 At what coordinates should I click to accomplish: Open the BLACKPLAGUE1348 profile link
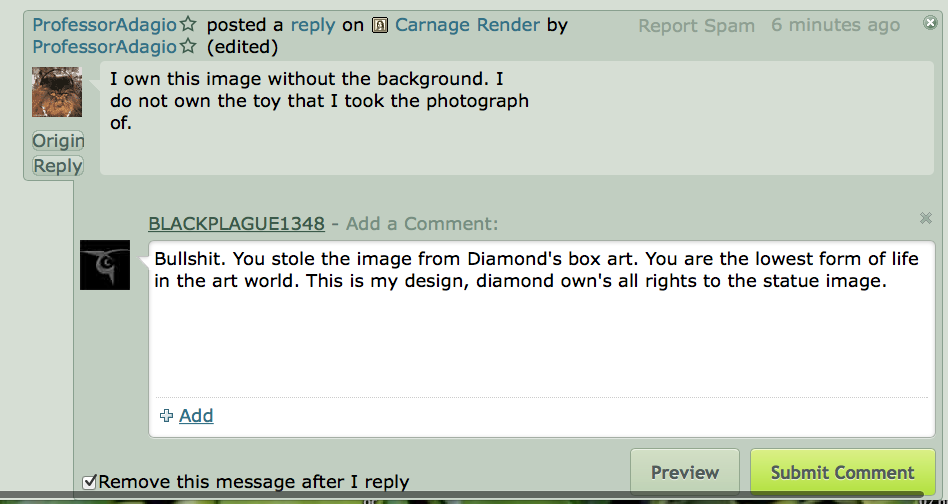pos(236,224)
